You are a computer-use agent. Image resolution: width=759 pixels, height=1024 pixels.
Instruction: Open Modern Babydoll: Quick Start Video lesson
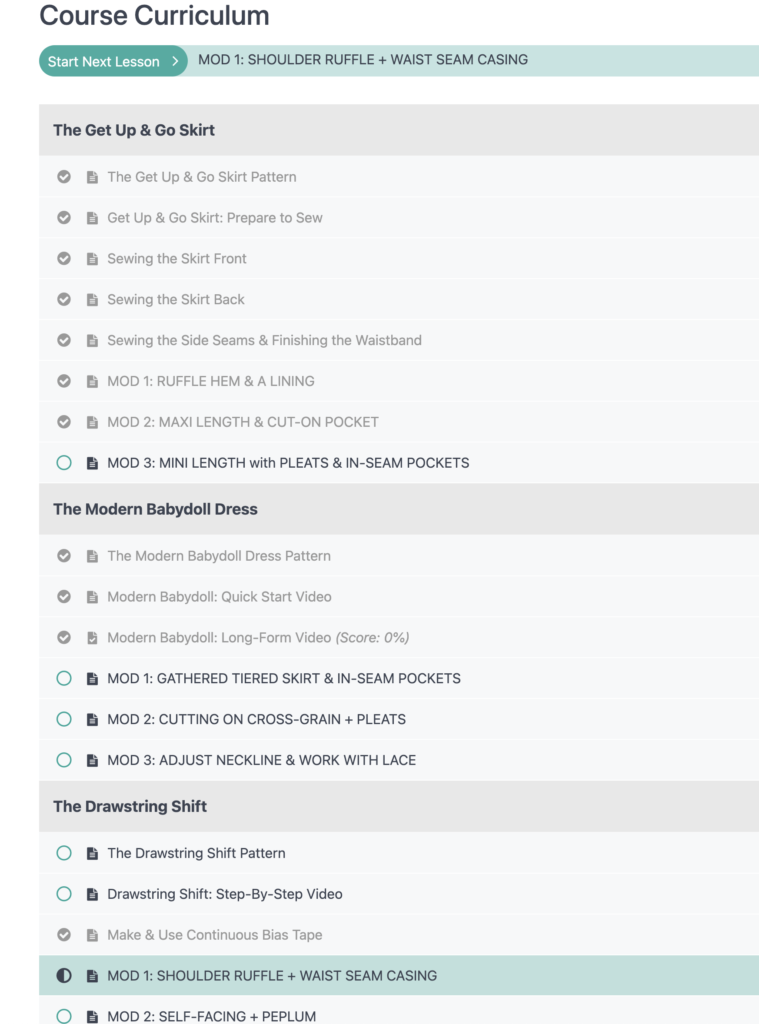[219, 597]
